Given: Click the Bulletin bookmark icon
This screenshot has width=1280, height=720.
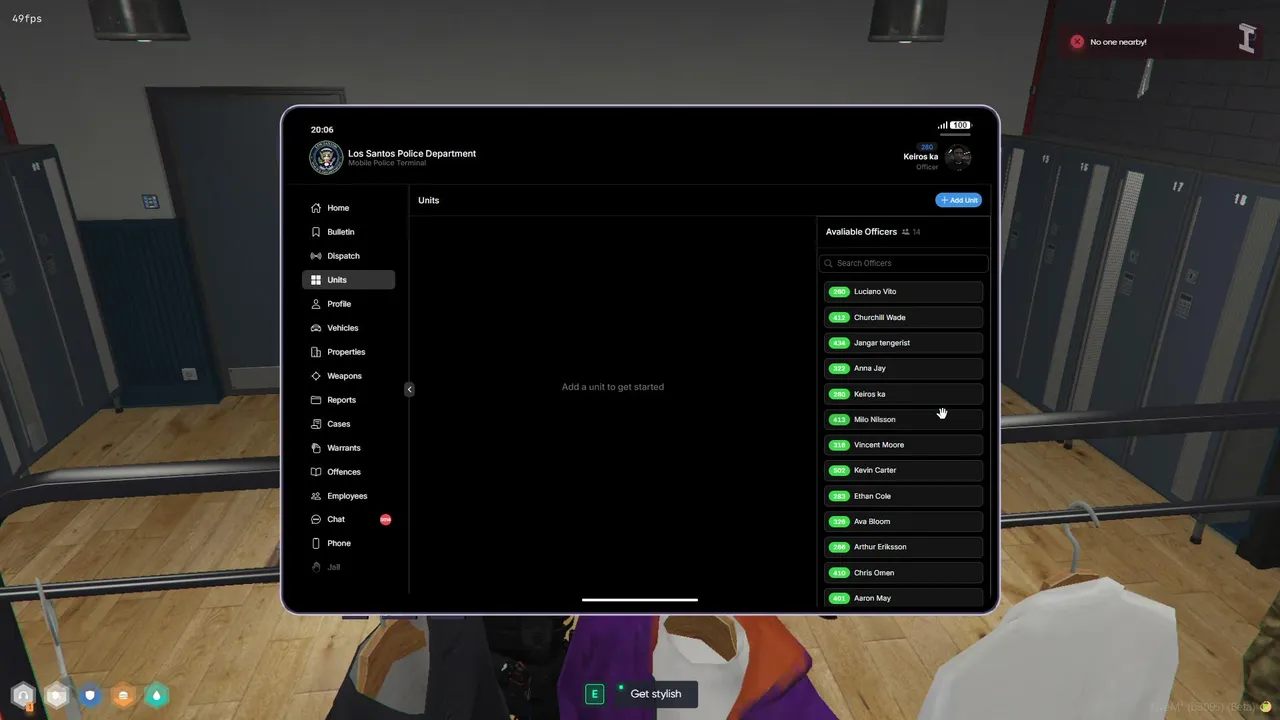Looking at the screenshot, I should 316,232.
